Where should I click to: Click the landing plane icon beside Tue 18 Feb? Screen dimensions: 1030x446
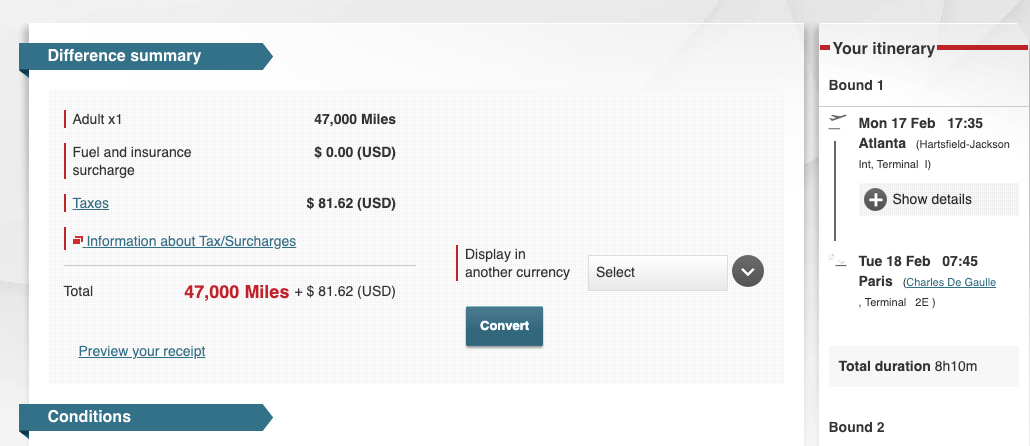(x=837, y=260)
